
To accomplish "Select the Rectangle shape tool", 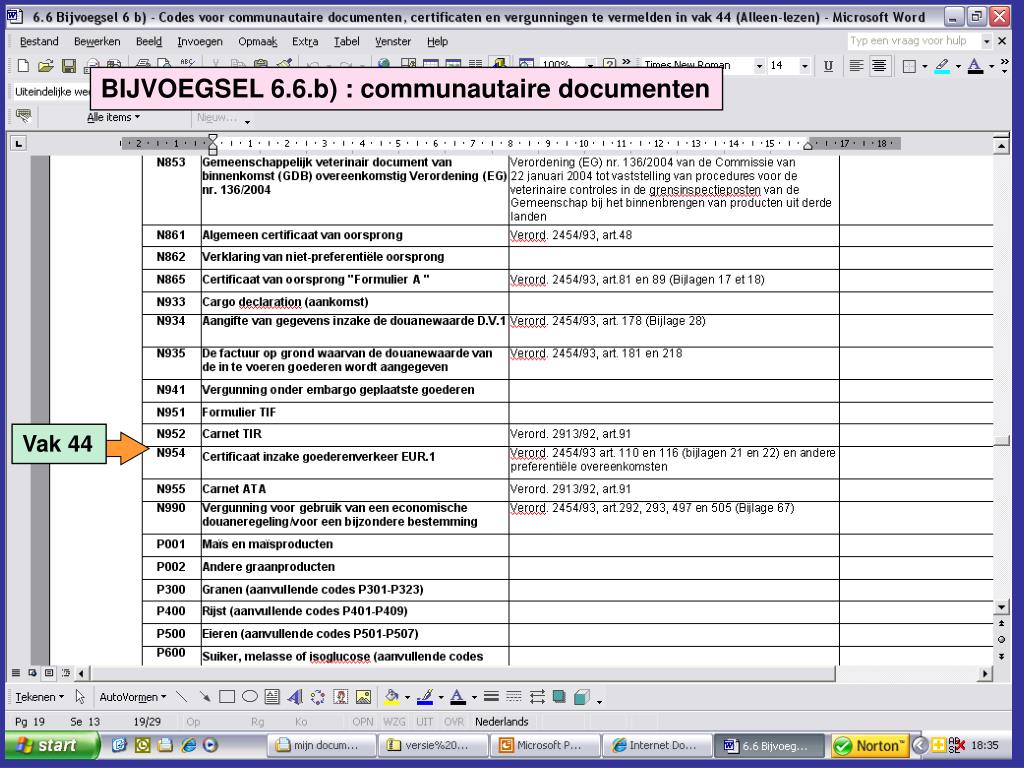I will tap(227, 697).
